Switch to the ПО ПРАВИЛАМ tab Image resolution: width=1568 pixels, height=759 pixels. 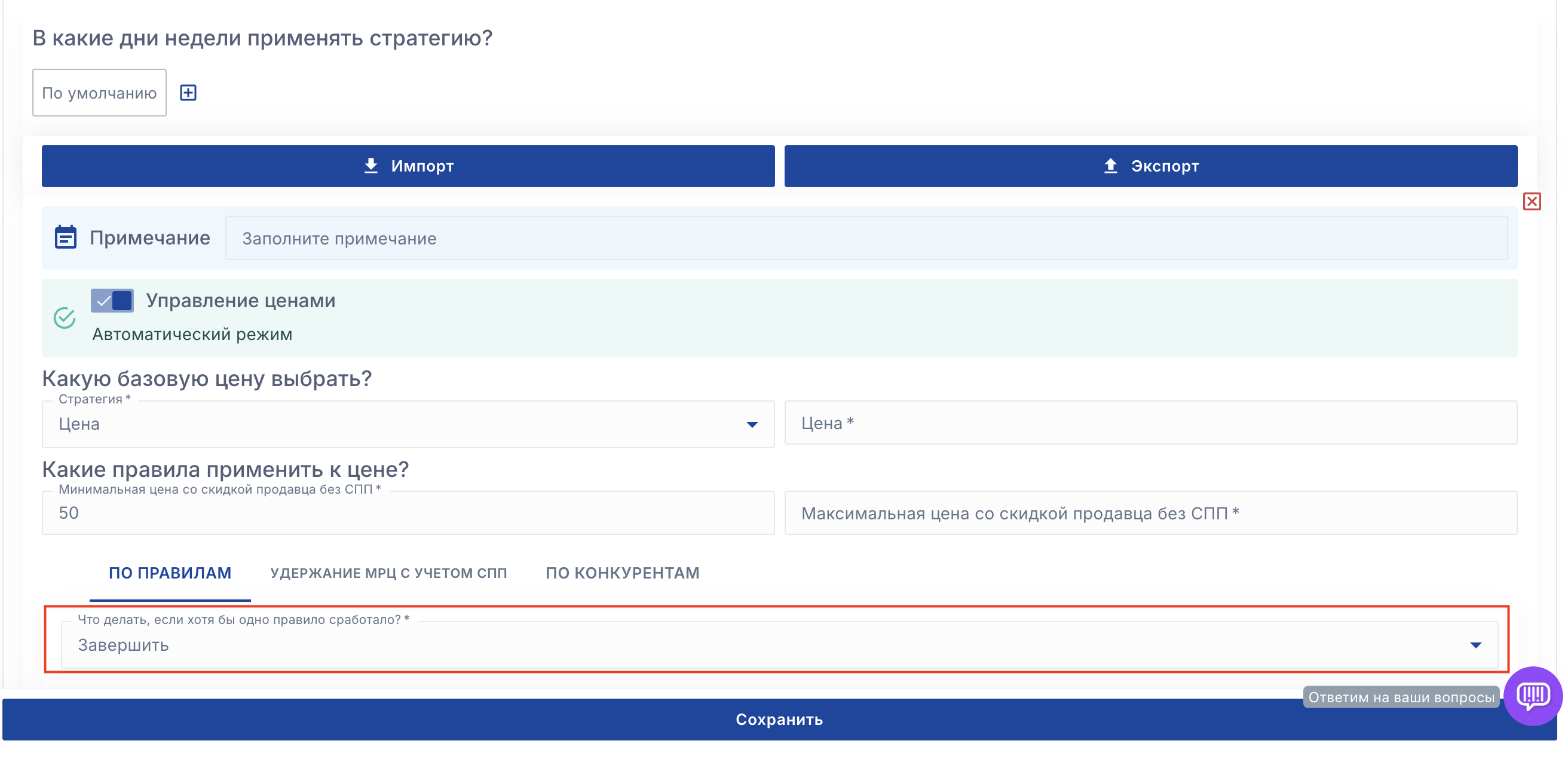coord(170,573)
